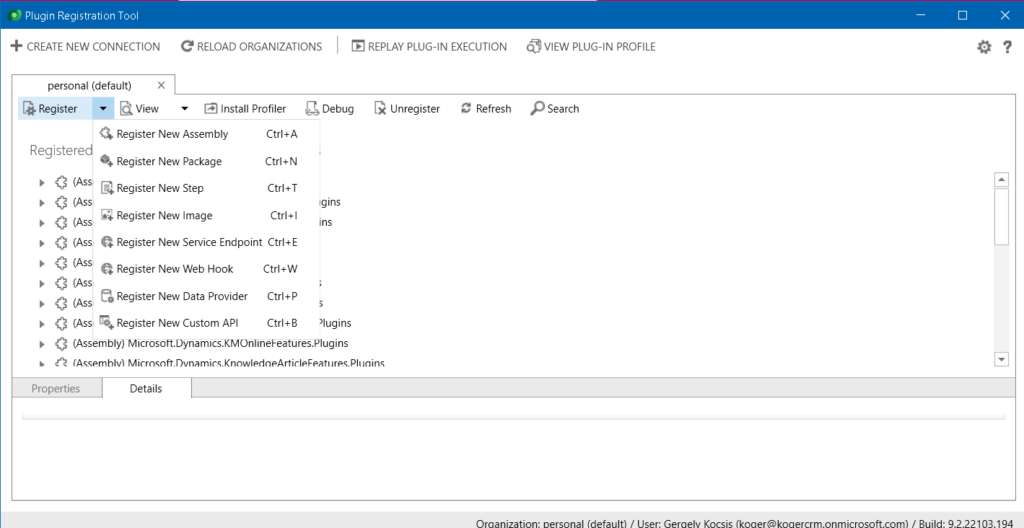Open the View dropdown arrow
The height and width of the screenshot is (528, 1024).
coord(184,108)
